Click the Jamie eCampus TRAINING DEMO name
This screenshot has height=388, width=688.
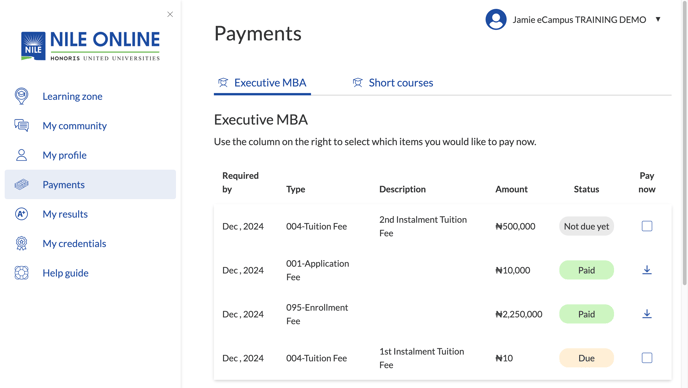[579, 19]
